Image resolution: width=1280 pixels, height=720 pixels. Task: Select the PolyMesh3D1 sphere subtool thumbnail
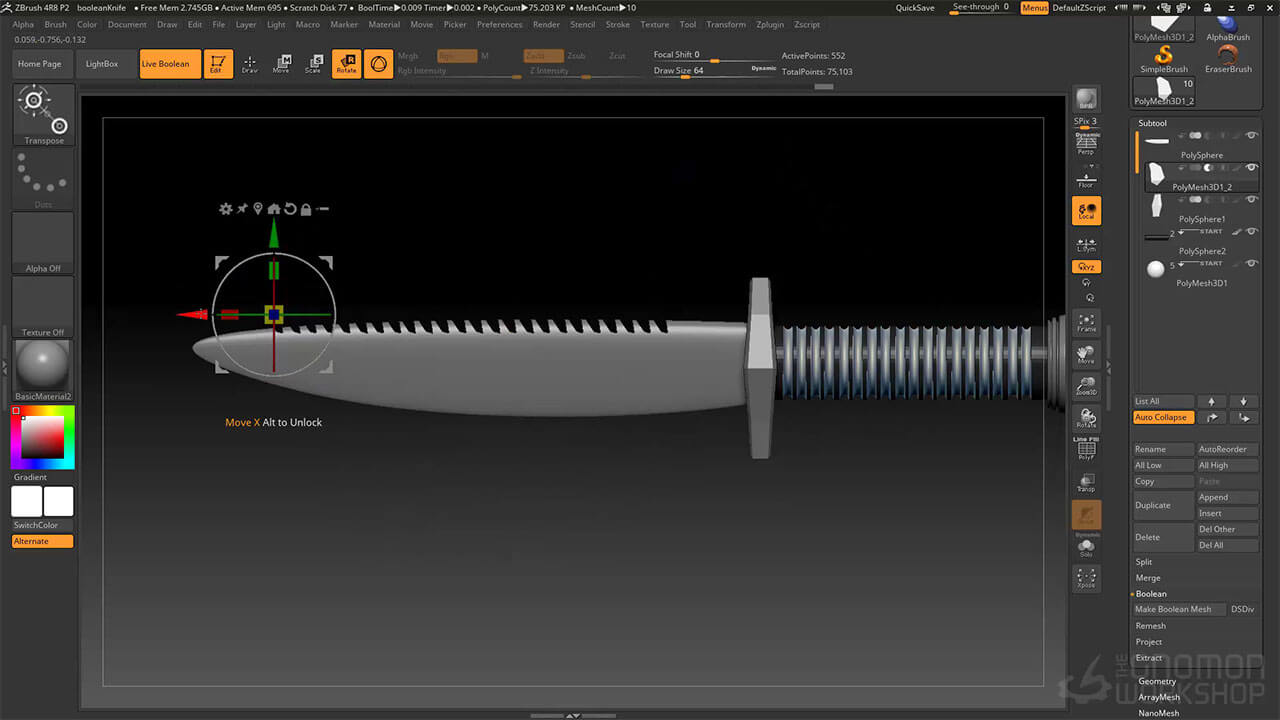click(x=1155, y=269)
